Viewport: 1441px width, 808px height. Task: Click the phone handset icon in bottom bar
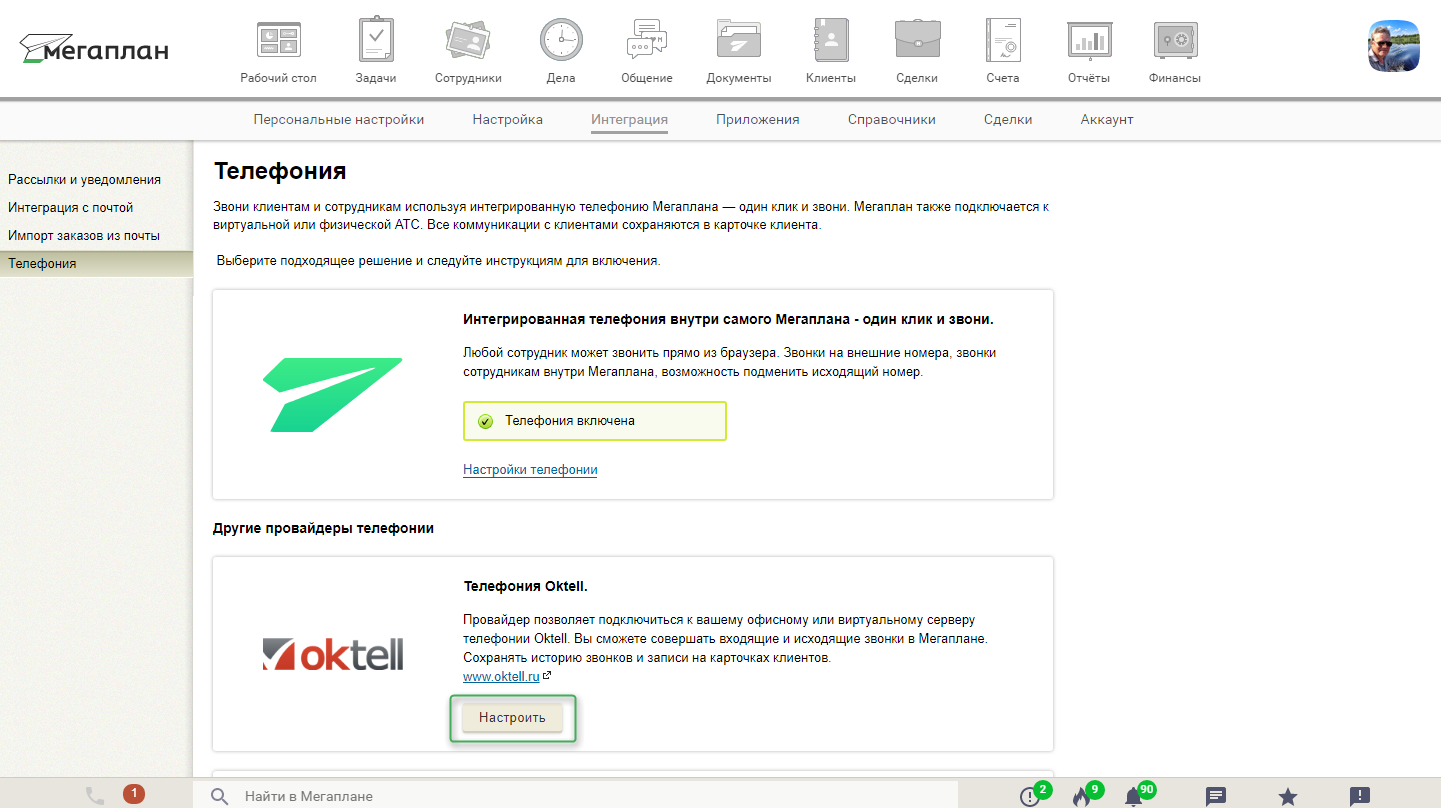(95, 796)
